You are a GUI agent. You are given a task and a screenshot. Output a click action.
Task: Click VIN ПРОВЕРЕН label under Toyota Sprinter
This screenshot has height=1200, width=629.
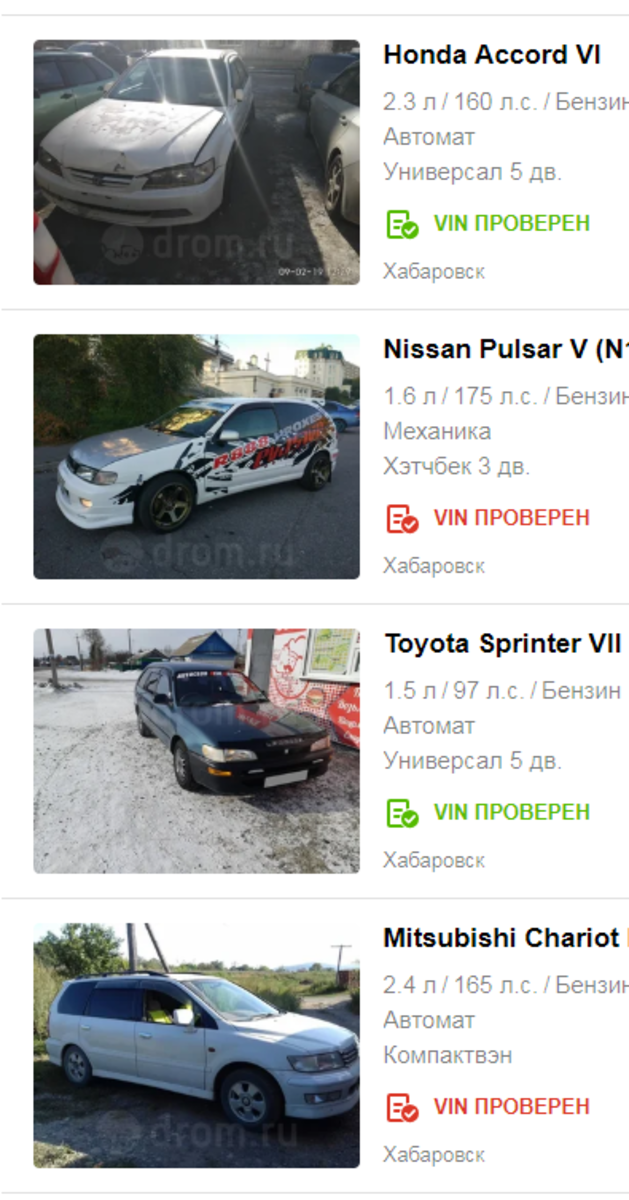click(x=512, y=812)
